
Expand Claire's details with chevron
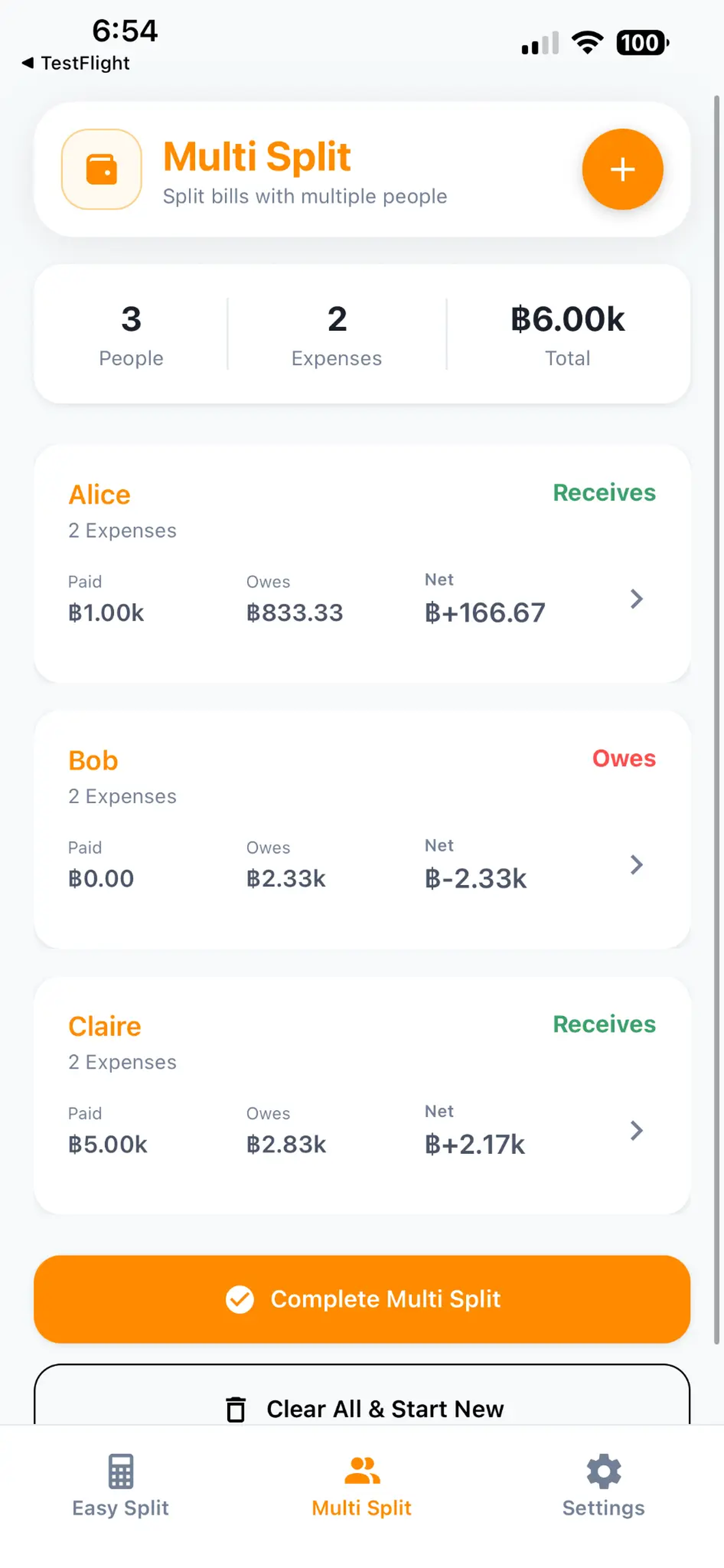coord(637,1130)
